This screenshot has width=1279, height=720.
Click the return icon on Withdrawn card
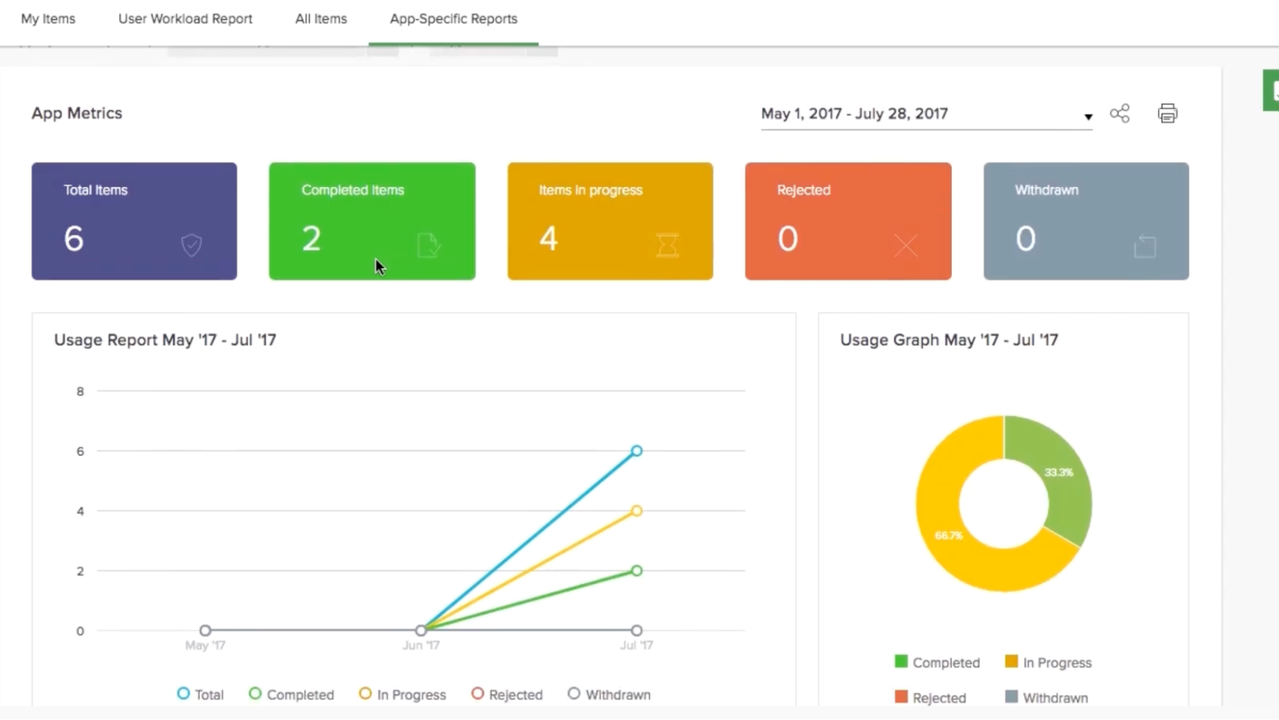coord(1145,245)
